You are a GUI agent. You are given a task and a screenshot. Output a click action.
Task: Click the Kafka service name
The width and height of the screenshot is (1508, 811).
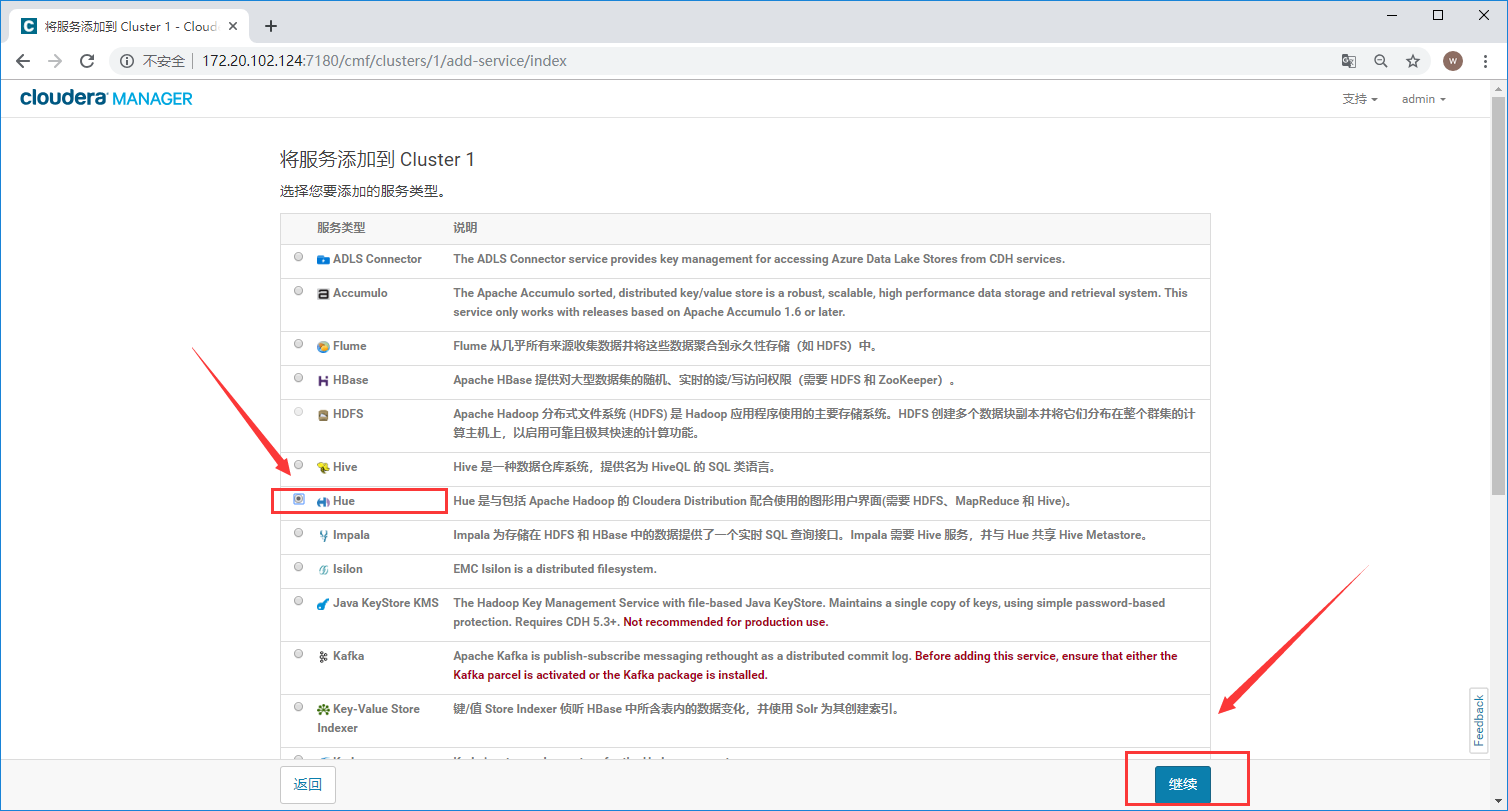point(348,656)
